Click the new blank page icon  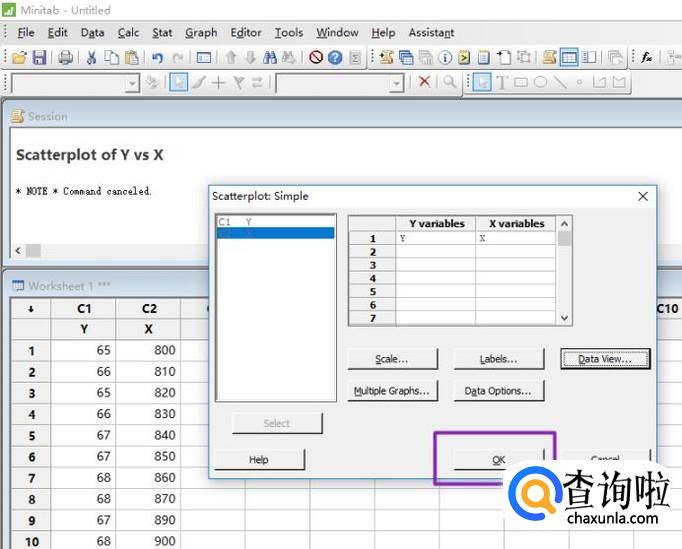click(x=504, y=57)
